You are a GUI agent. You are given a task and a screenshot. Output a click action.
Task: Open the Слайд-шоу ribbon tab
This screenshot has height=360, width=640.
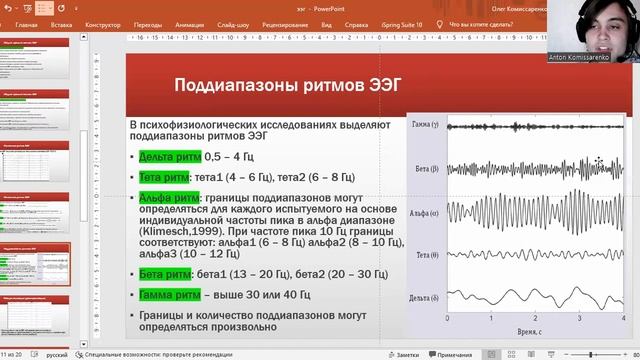click(x=233, y=25)
